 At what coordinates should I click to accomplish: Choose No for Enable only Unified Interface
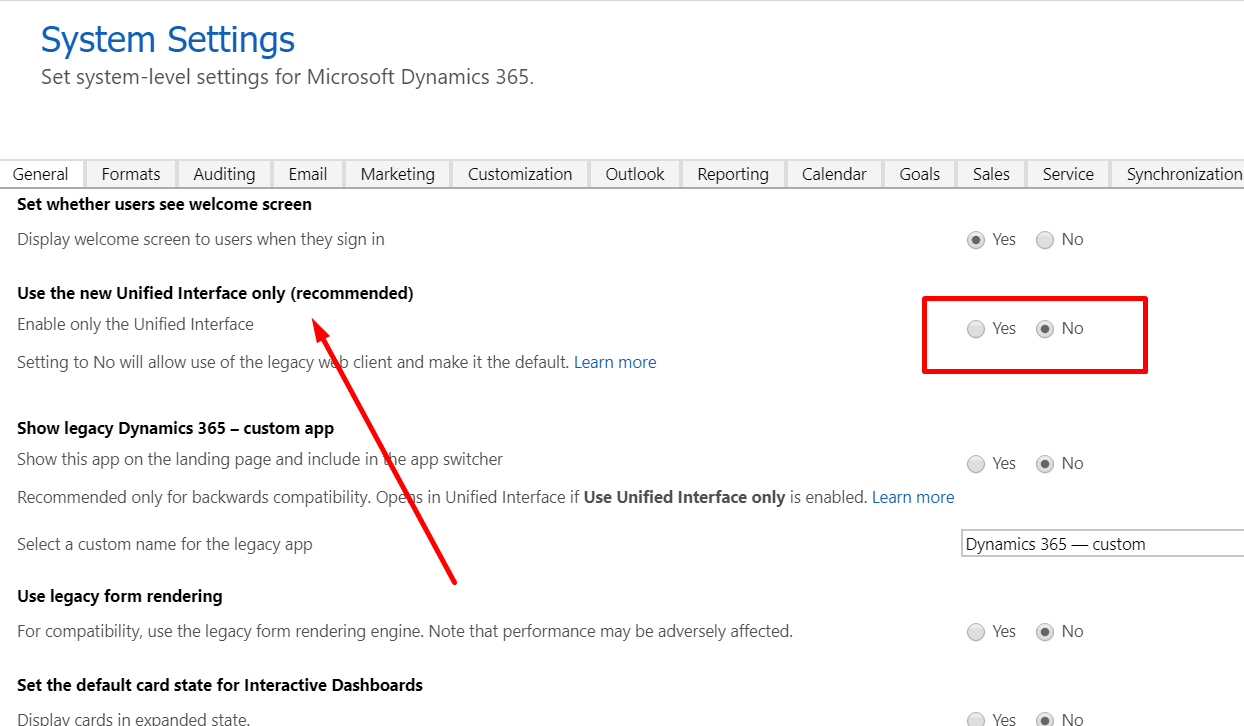(1045, 329)
